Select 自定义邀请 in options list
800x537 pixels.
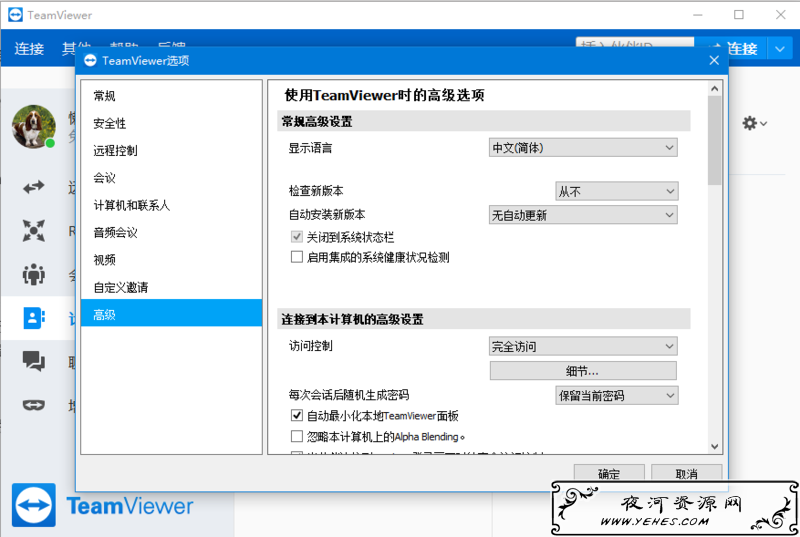(171, 287)
